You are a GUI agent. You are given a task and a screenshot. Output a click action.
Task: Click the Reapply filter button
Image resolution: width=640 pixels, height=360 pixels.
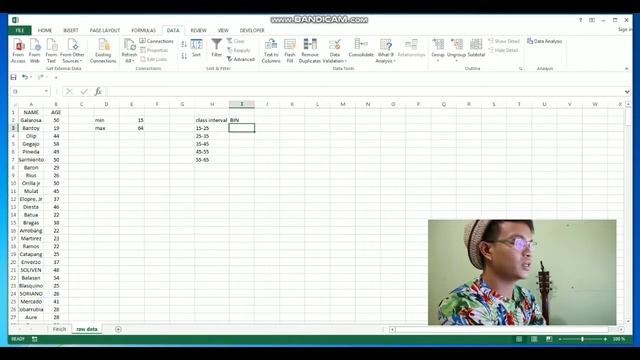coord(239,50)
